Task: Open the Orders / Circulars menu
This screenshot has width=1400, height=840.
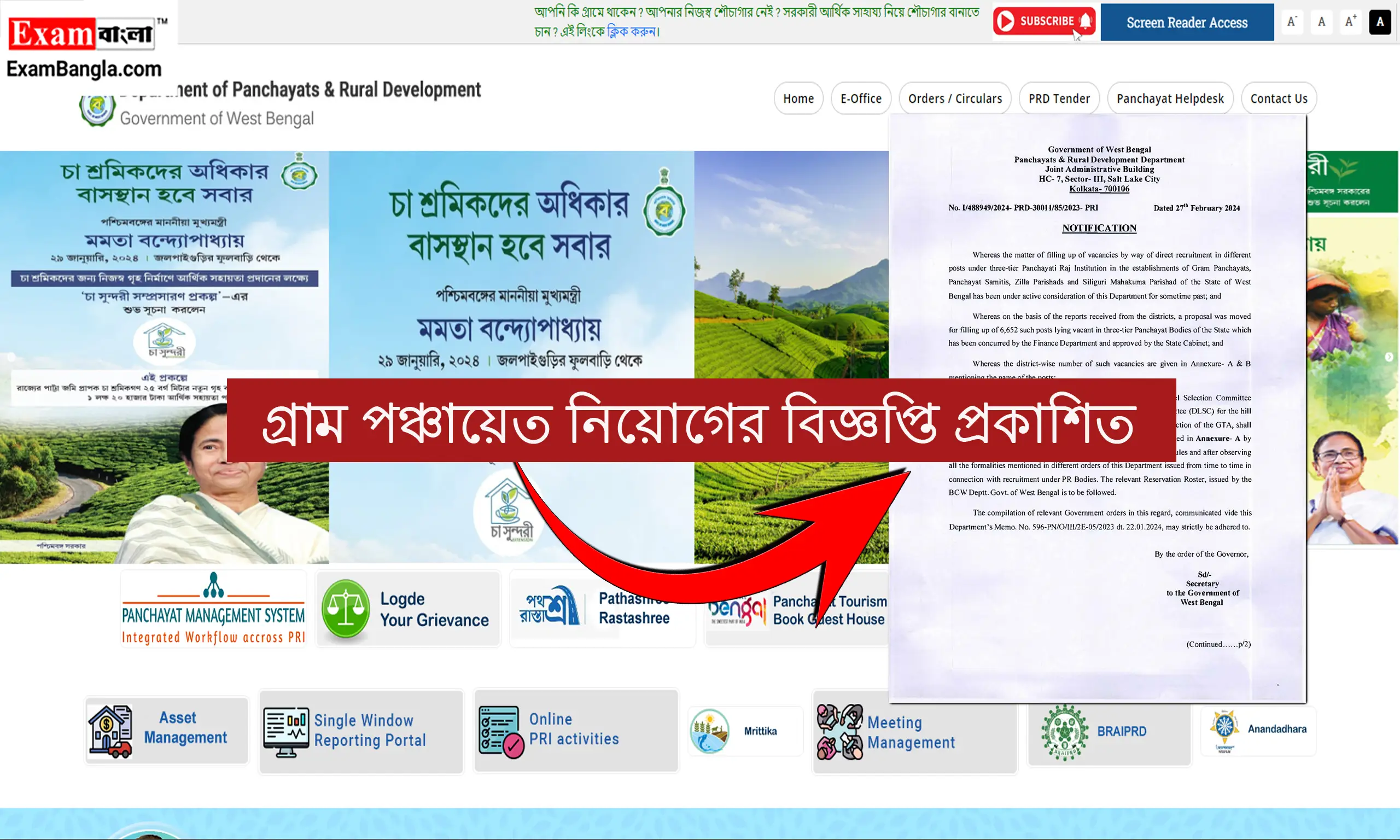Action: coord(955,98)
